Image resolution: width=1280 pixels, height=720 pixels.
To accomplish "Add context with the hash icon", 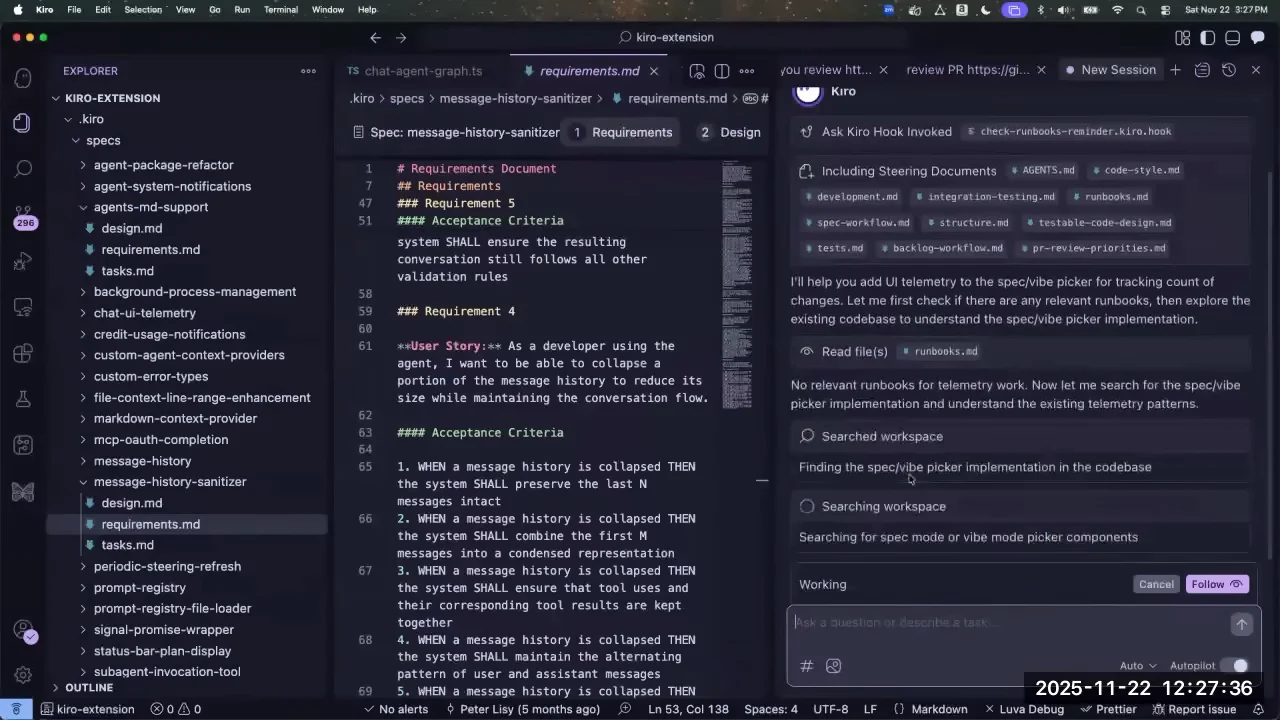I will (x=806, y=666).
